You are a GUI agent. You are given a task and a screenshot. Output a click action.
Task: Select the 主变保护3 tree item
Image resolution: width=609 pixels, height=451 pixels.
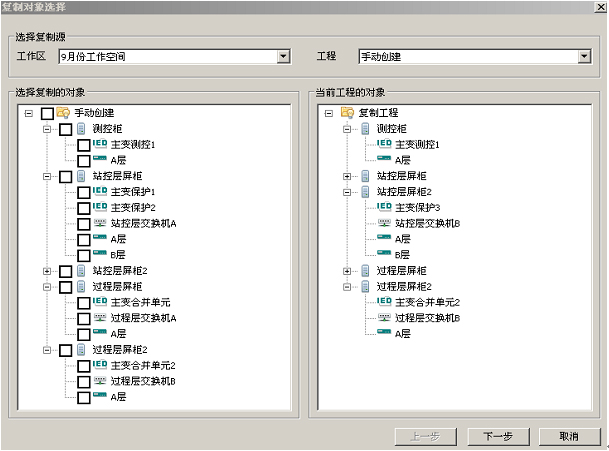[417, 207]
